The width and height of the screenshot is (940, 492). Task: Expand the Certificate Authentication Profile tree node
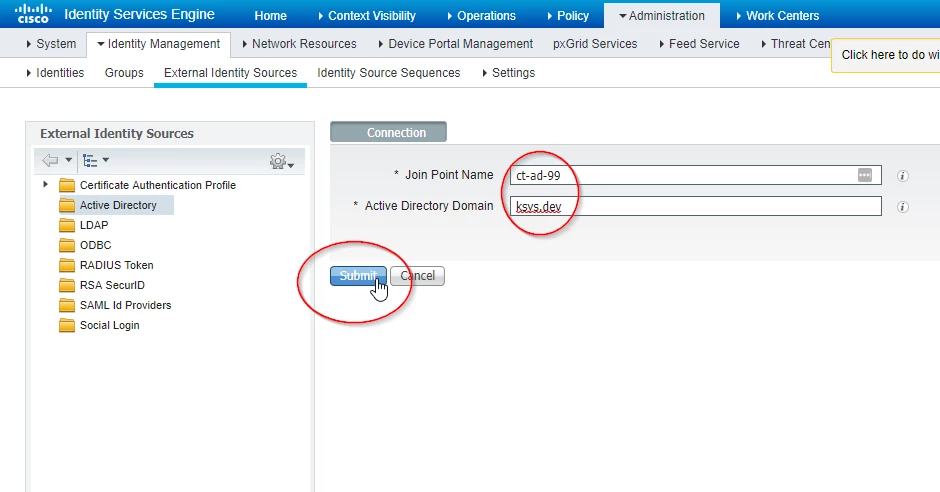[45, 185]
